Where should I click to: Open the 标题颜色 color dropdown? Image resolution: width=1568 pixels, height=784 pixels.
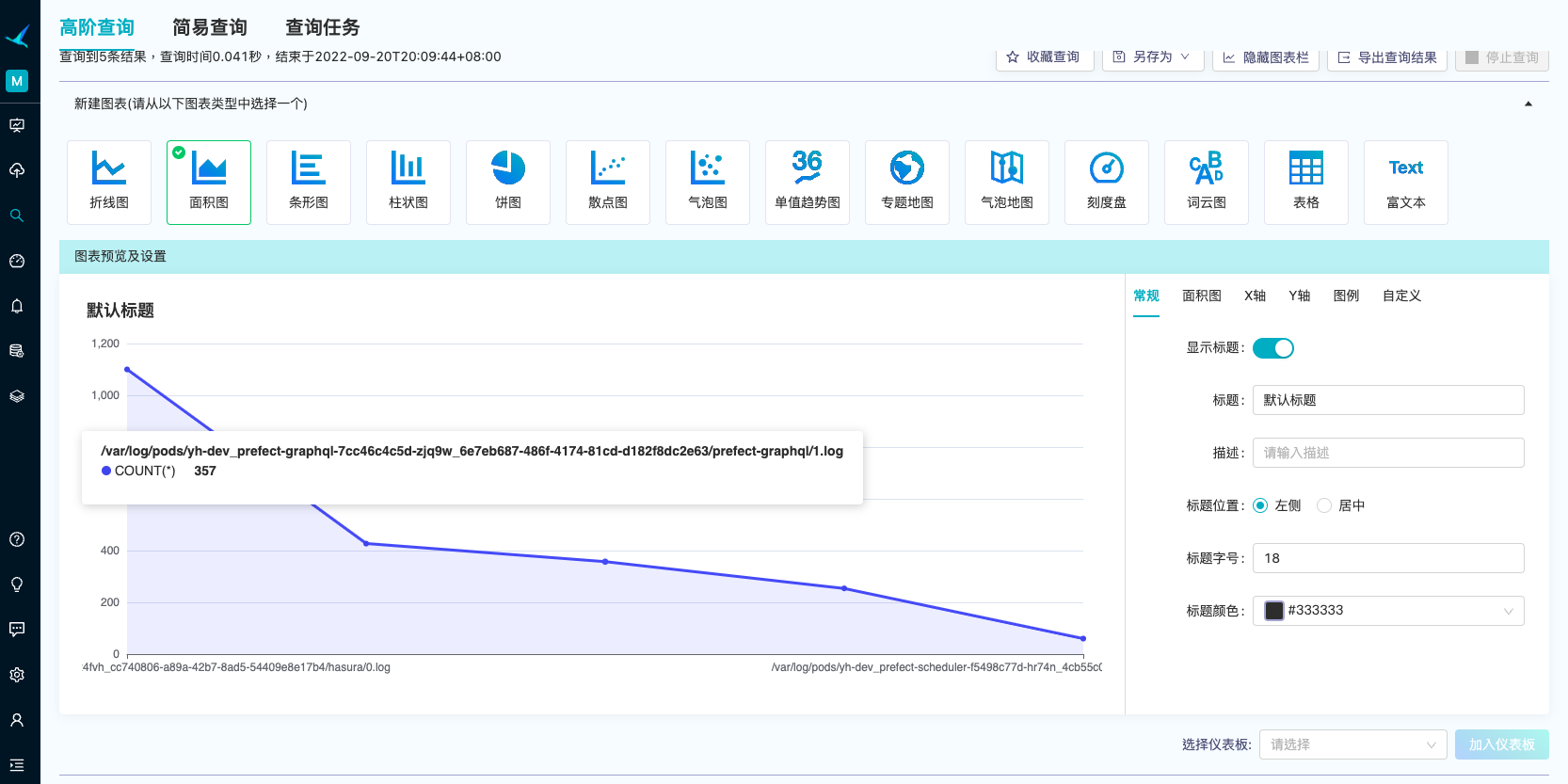coord(1388,611)
